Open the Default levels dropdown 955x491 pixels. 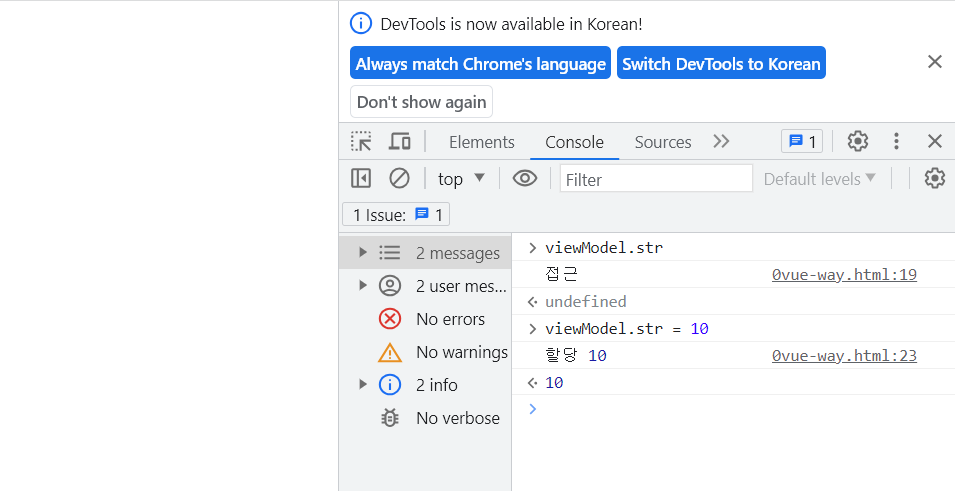820,179
